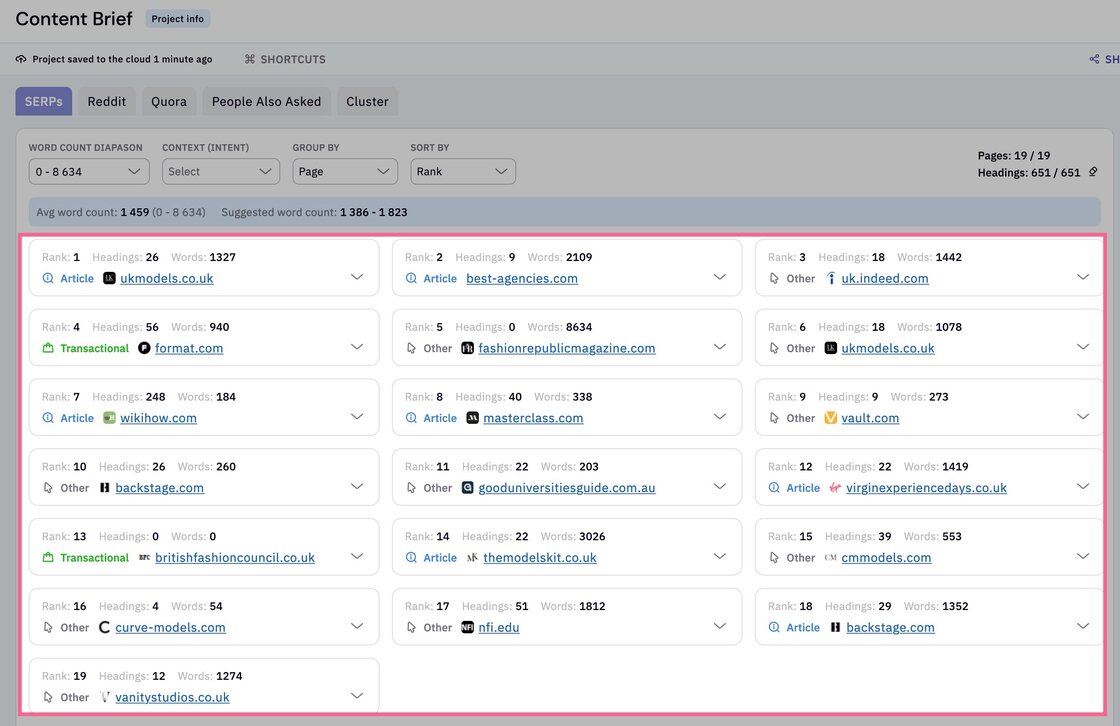This screenshot has width=1120, height=726.
Task: Click the format.com favicon
Action: (144, 348)
